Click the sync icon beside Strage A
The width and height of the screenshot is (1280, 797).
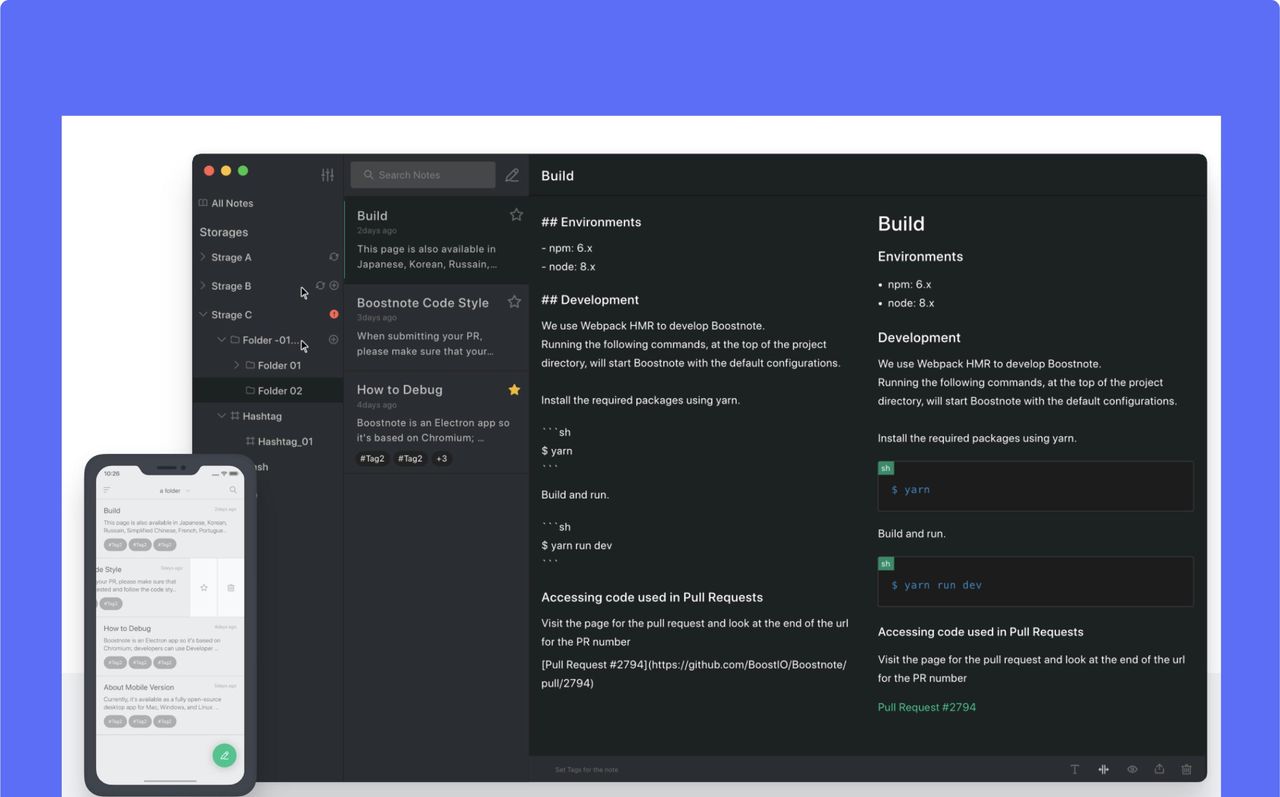click(334, 257)
